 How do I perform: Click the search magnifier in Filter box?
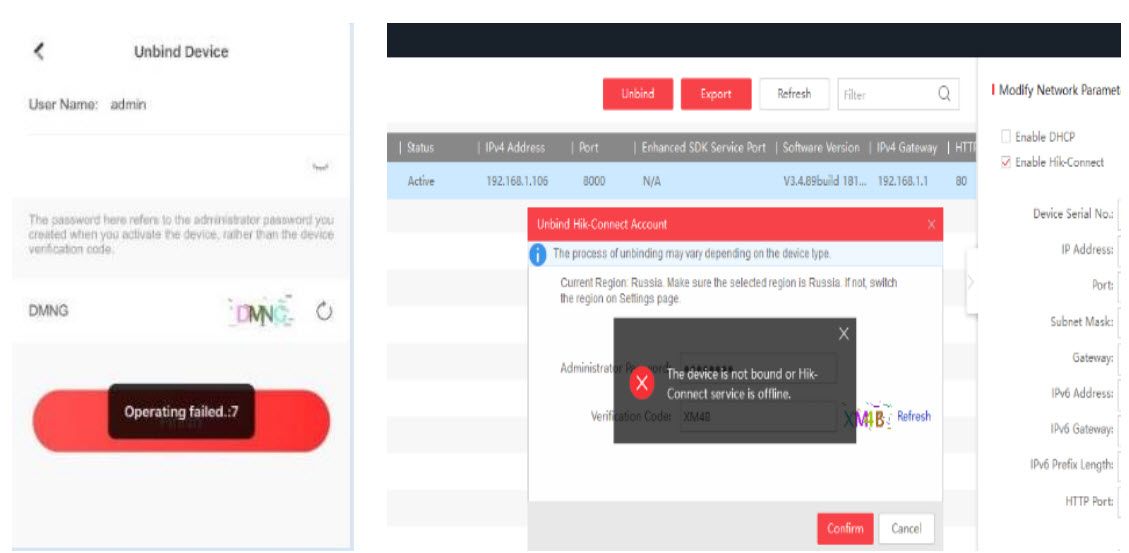pyautogui.click(x=943, y=94)
